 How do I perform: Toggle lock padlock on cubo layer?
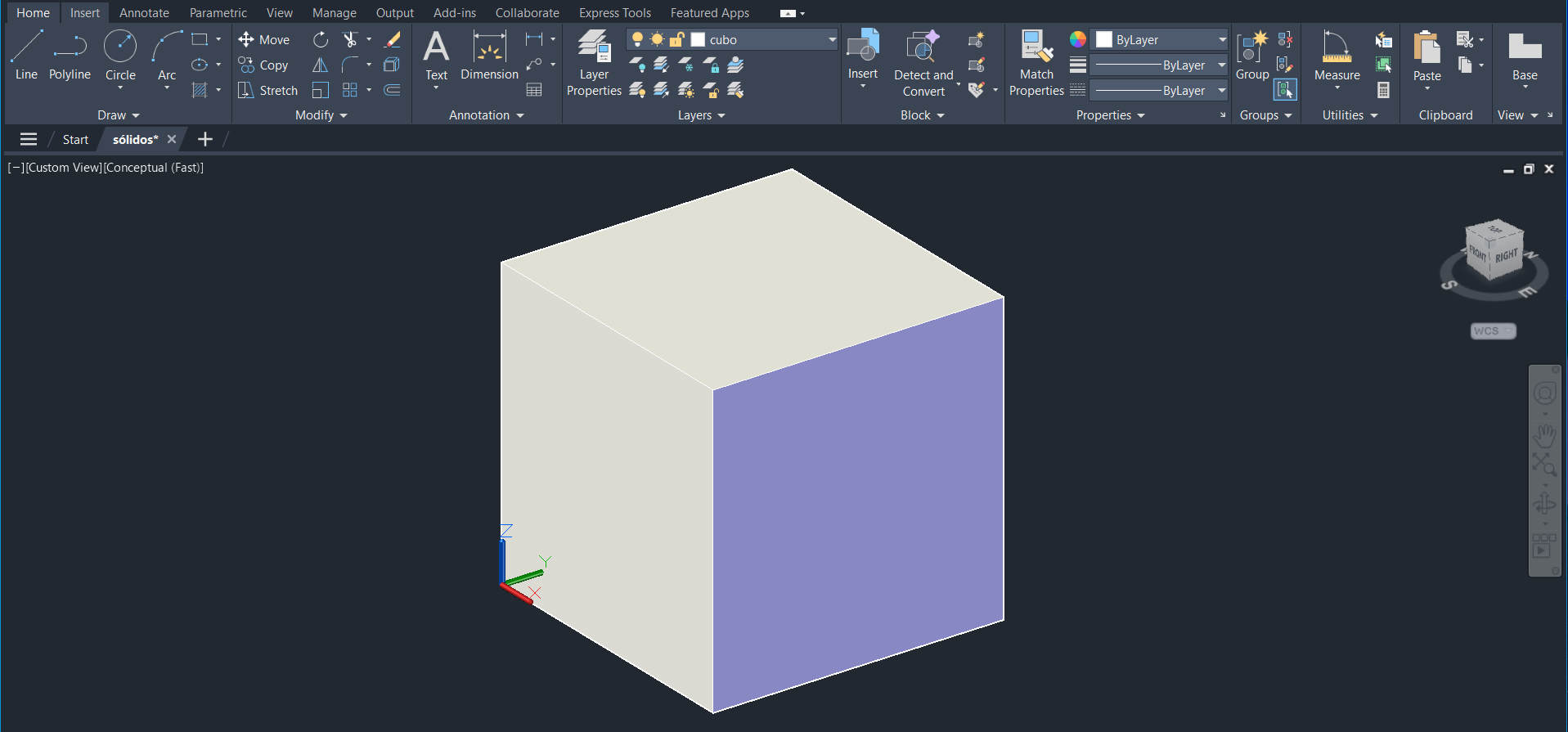tap(677, 39)
